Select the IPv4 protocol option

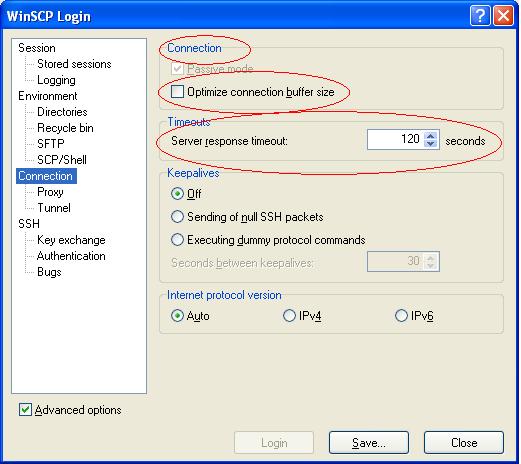point(289,316)
